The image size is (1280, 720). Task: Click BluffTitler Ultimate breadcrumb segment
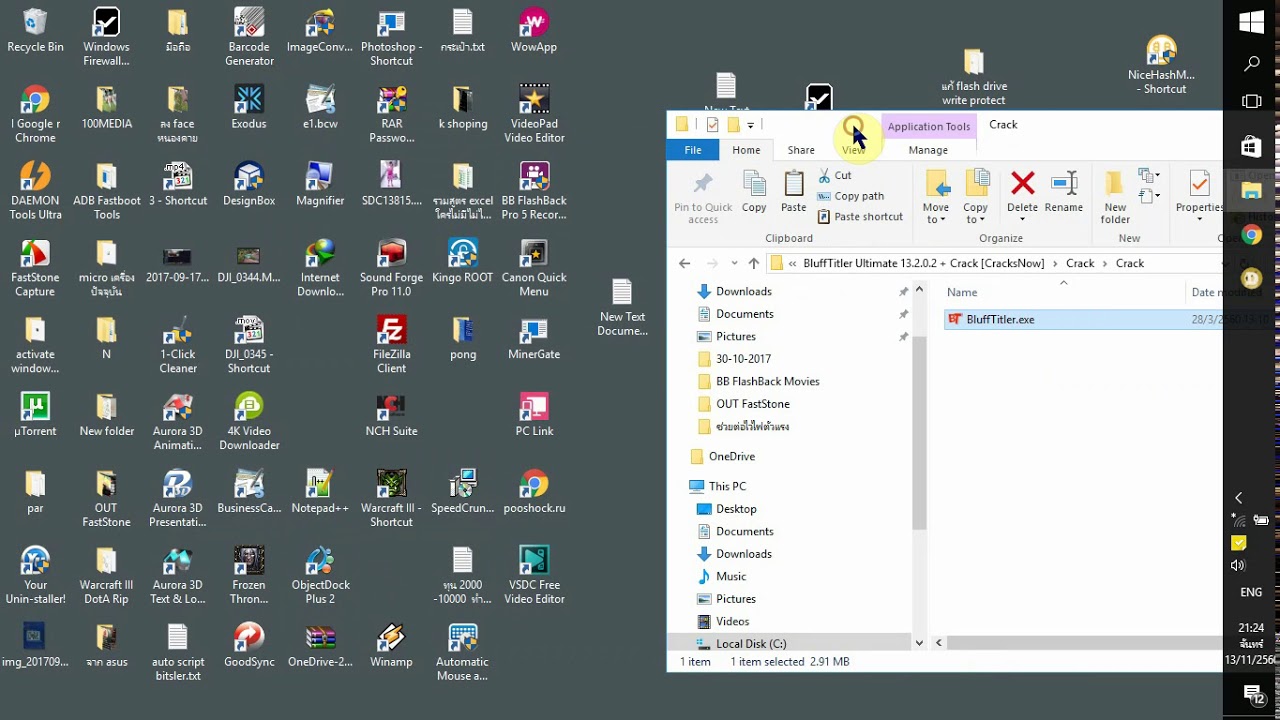coord(923,264)
